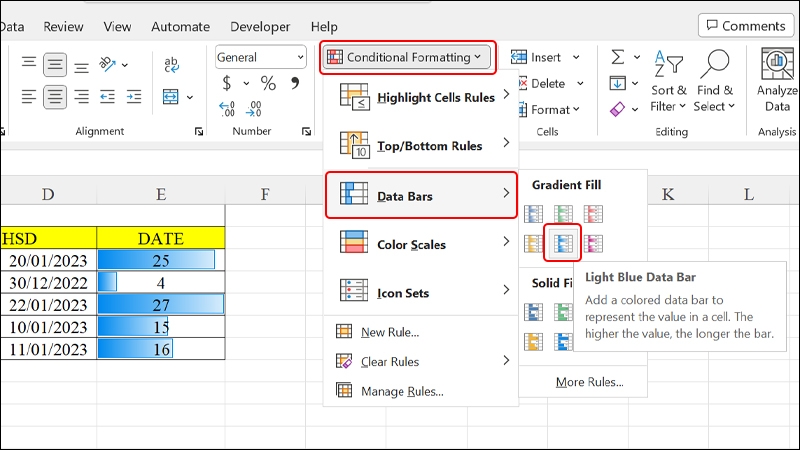This screenshot has width=800, height=450.
Task: Click the Merge & Center icon
Action: tap(170, 96)
